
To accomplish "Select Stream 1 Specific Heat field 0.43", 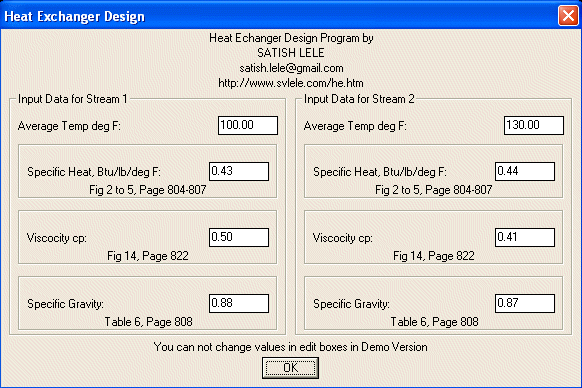I will point(239,172).
